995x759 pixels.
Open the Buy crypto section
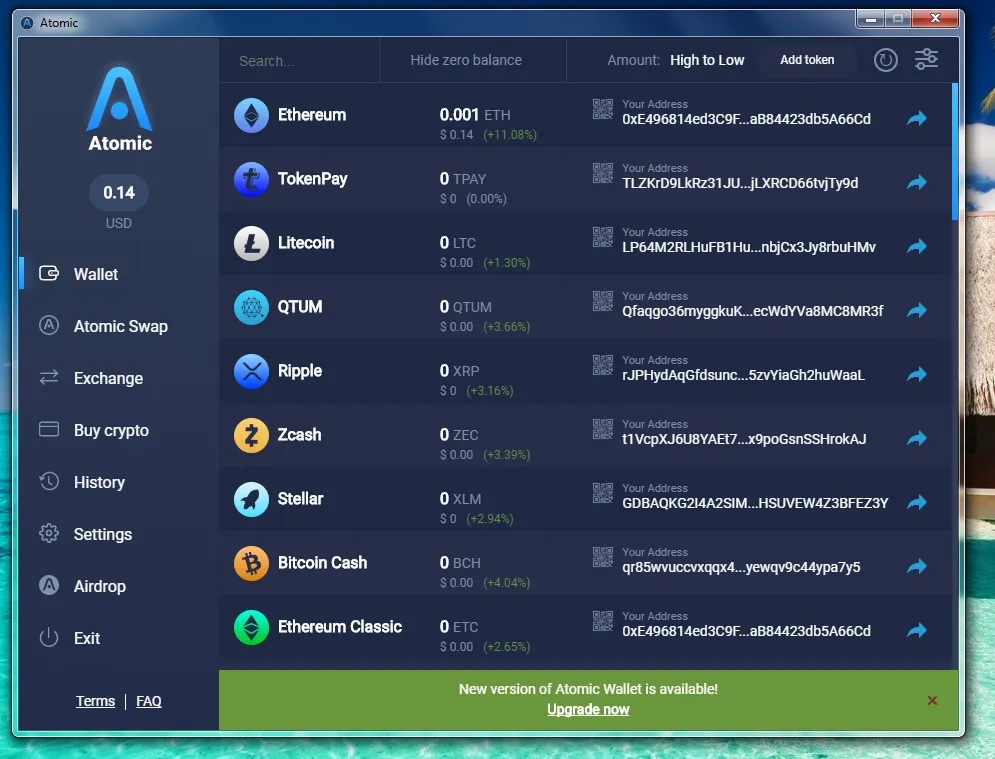[111, 430]
